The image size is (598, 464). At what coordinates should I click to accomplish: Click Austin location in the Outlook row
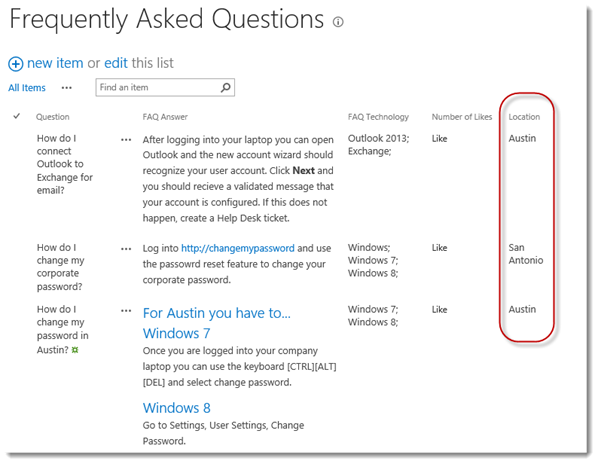pos(522,138)
